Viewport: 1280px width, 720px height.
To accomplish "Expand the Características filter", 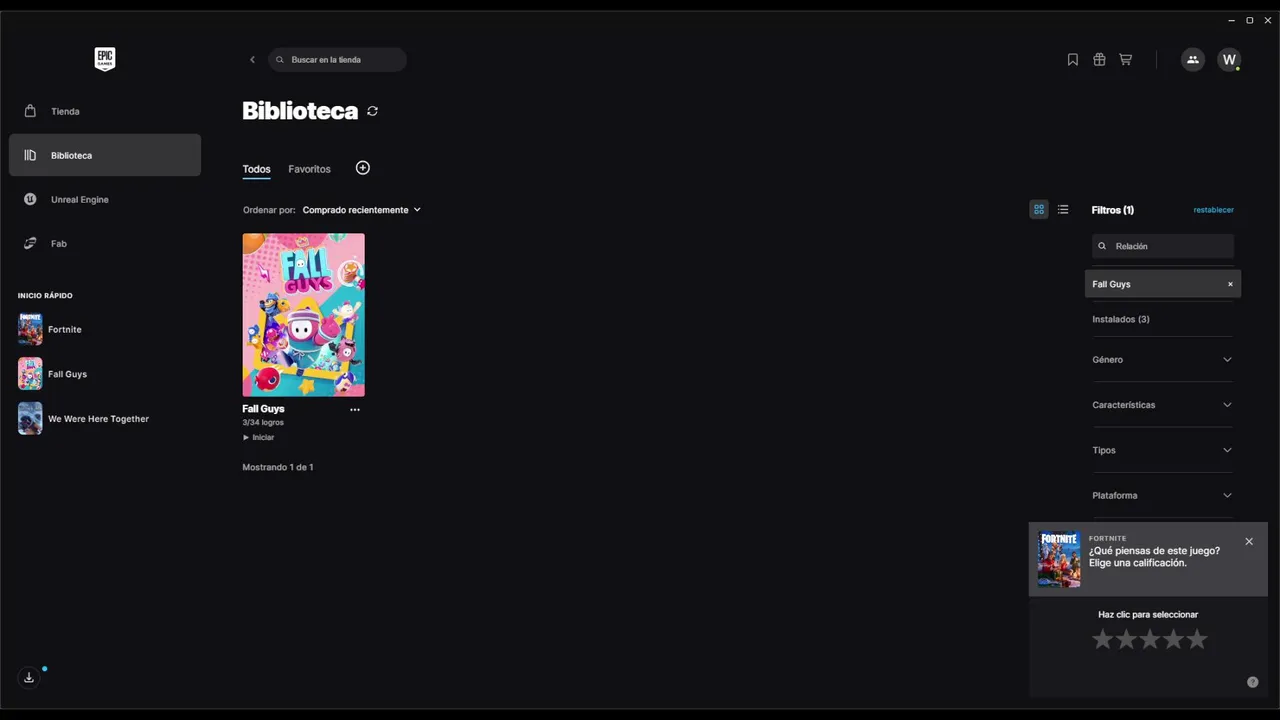I will point(1162,405).
